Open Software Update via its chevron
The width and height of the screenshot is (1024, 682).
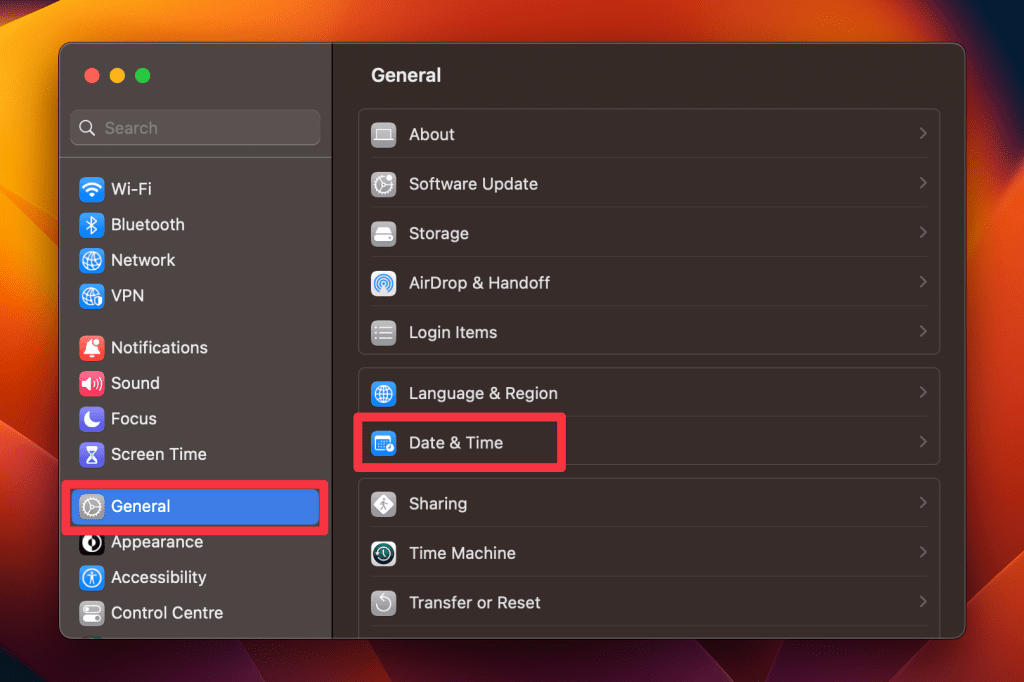[x=923, y=183]
